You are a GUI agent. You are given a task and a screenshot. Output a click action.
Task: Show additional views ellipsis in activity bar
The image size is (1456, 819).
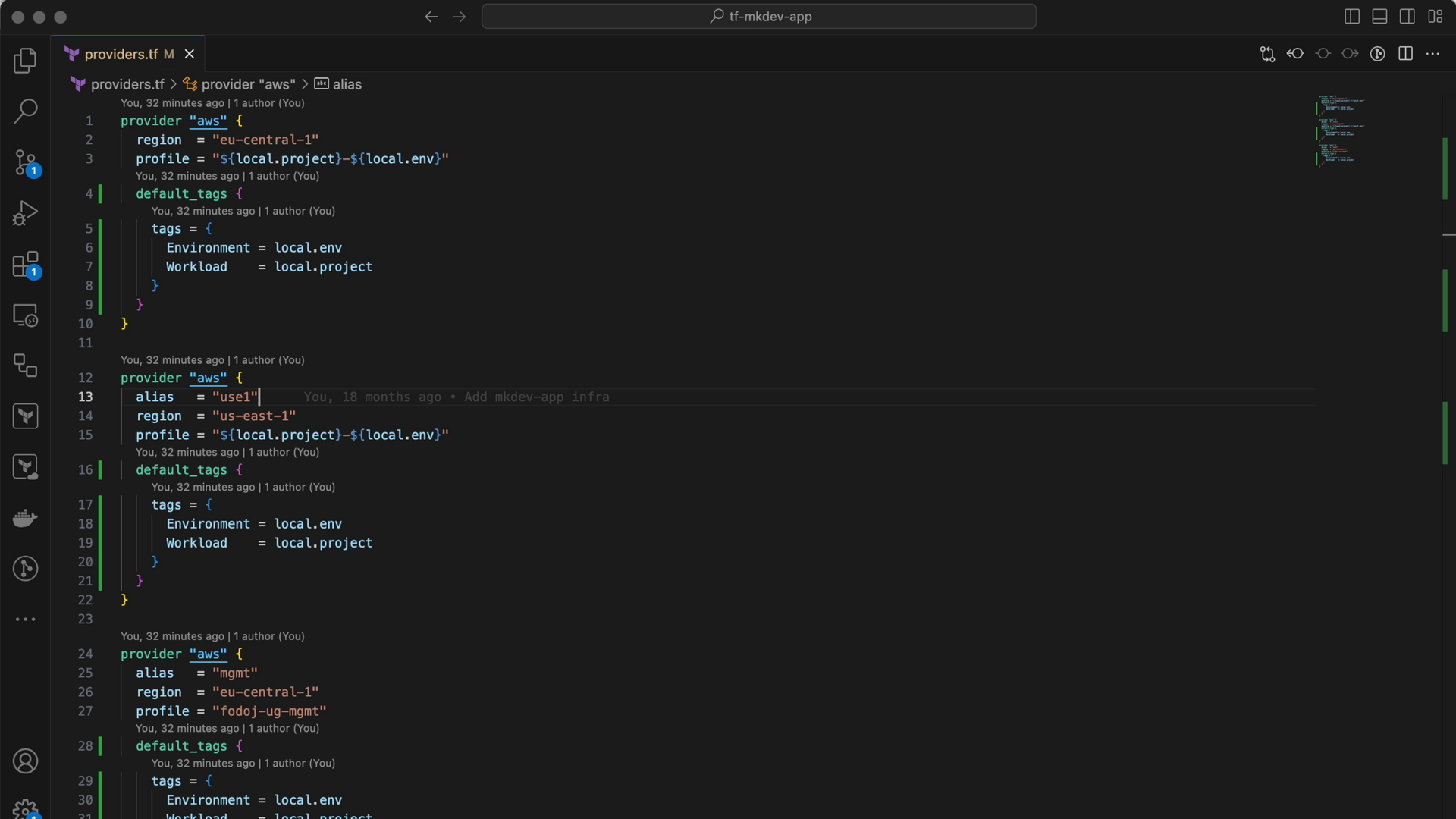[25, 620]
